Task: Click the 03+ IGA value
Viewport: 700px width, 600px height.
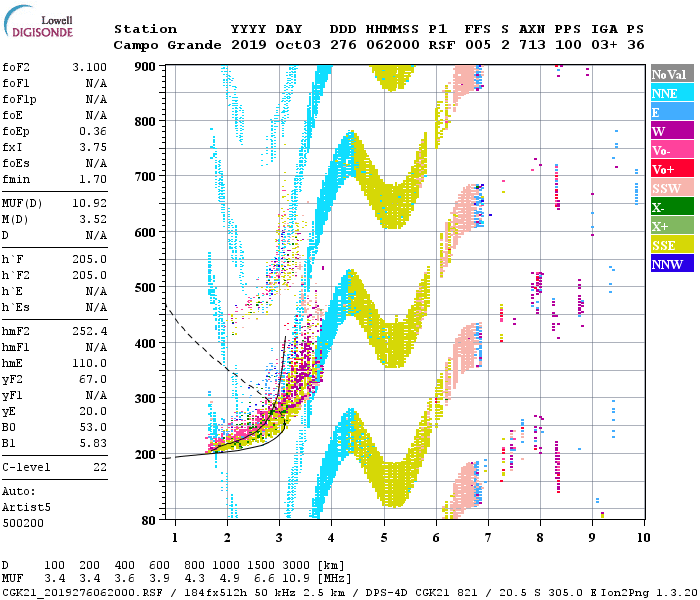Action: (604, 45)
